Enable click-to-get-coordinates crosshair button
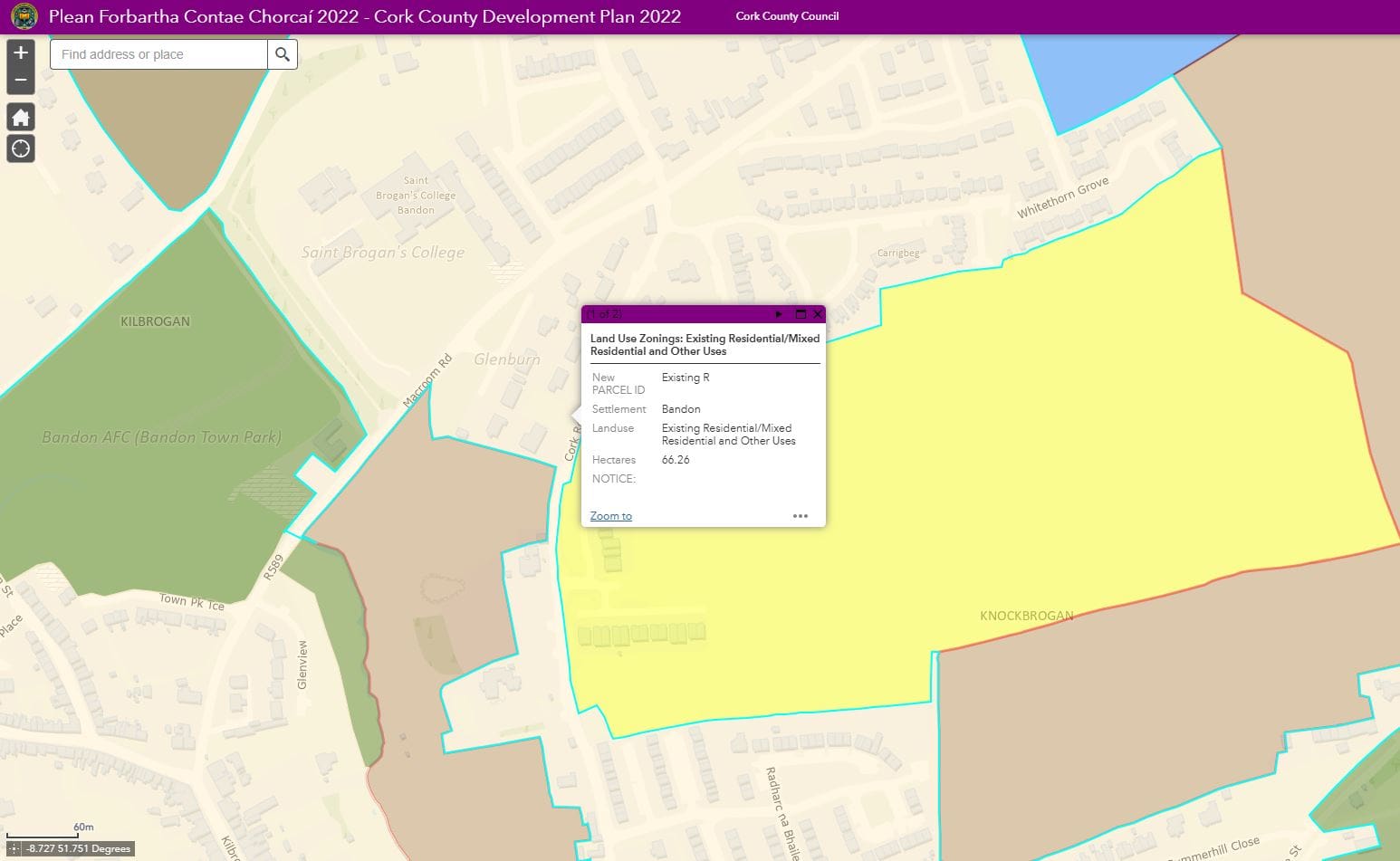Image resolution: width=1400 pixels, height=861 pixels. [14, 848]
